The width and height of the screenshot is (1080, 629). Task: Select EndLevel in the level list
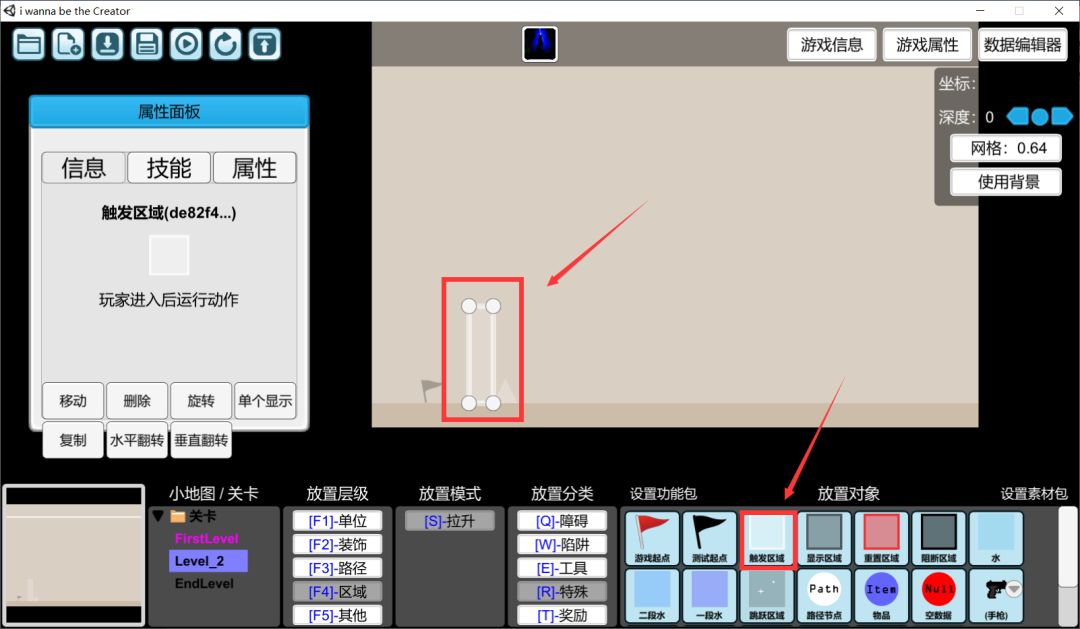204,583
